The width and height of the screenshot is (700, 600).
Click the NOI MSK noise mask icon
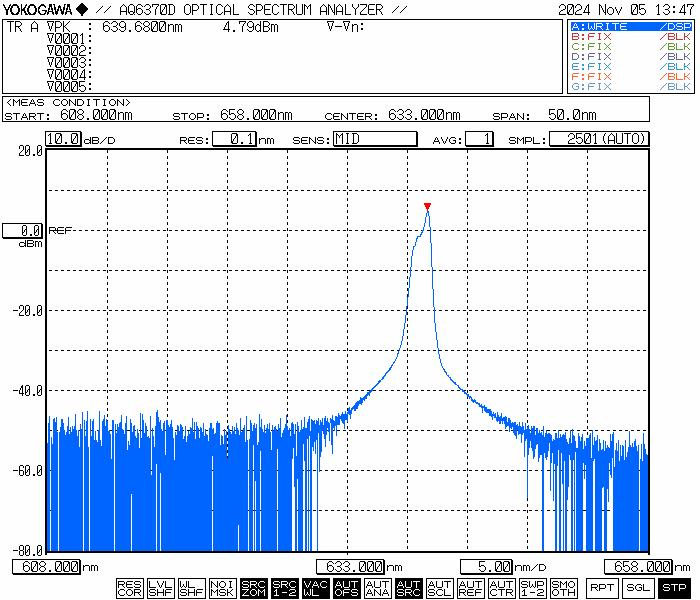(x=222, y=588)
